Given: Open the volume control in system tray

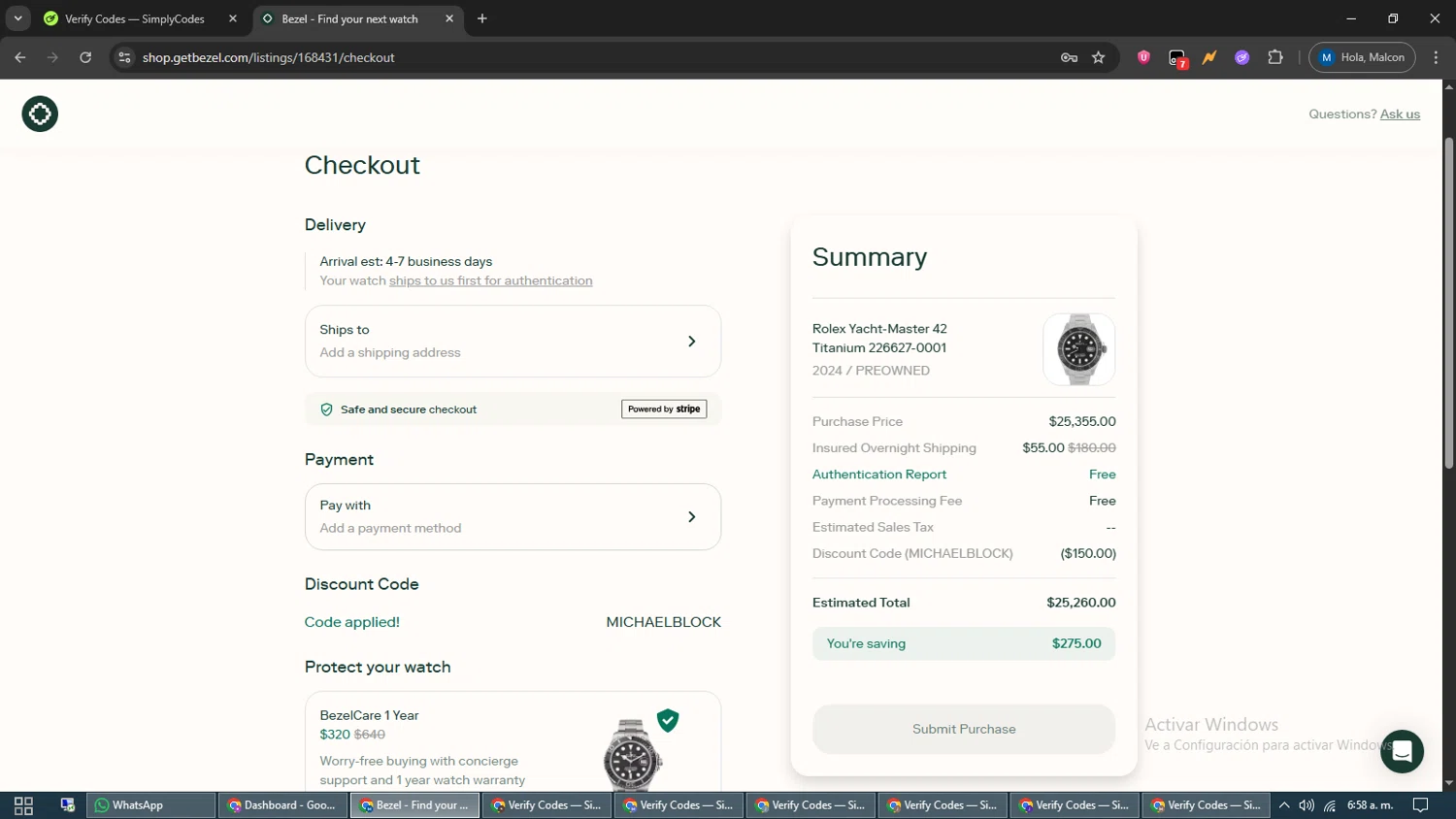Looking at the screenshot, I should click(1307, 805).
